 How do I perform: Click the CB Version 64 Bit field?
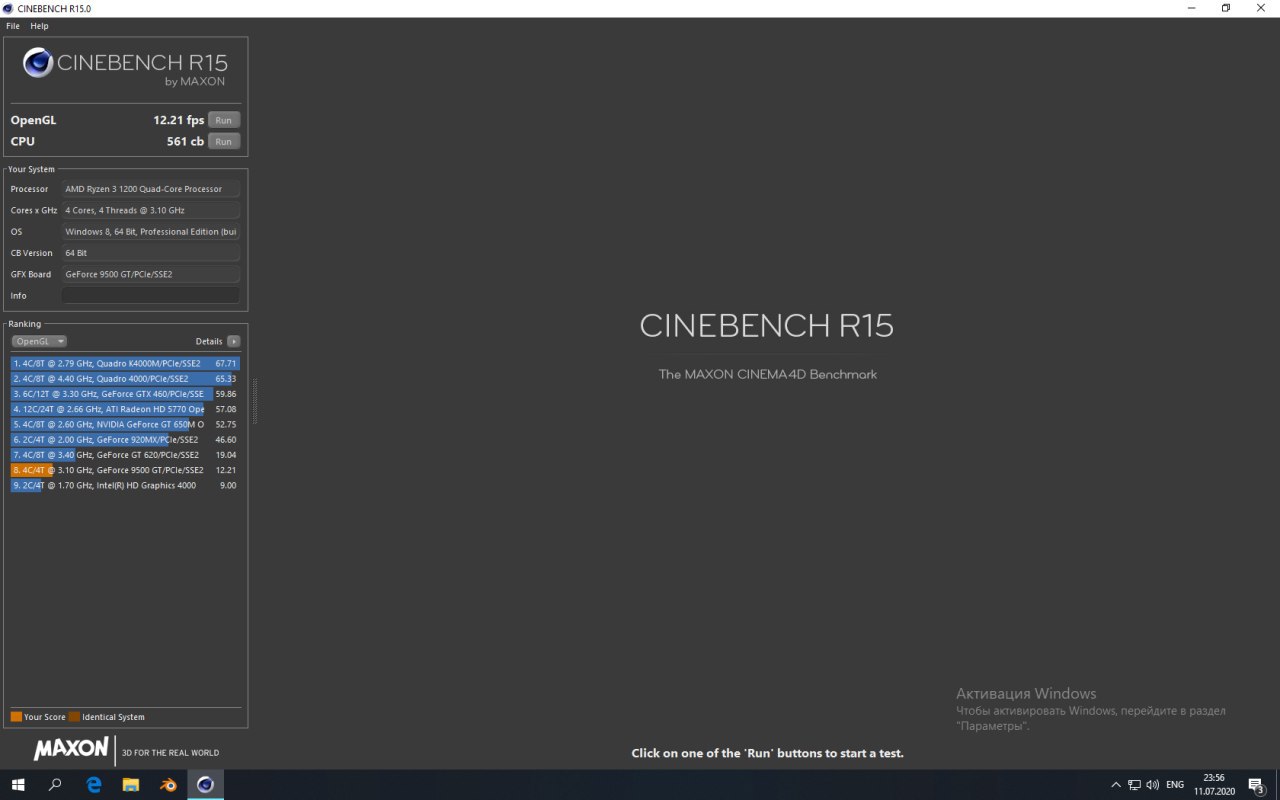tap(150, 253)
